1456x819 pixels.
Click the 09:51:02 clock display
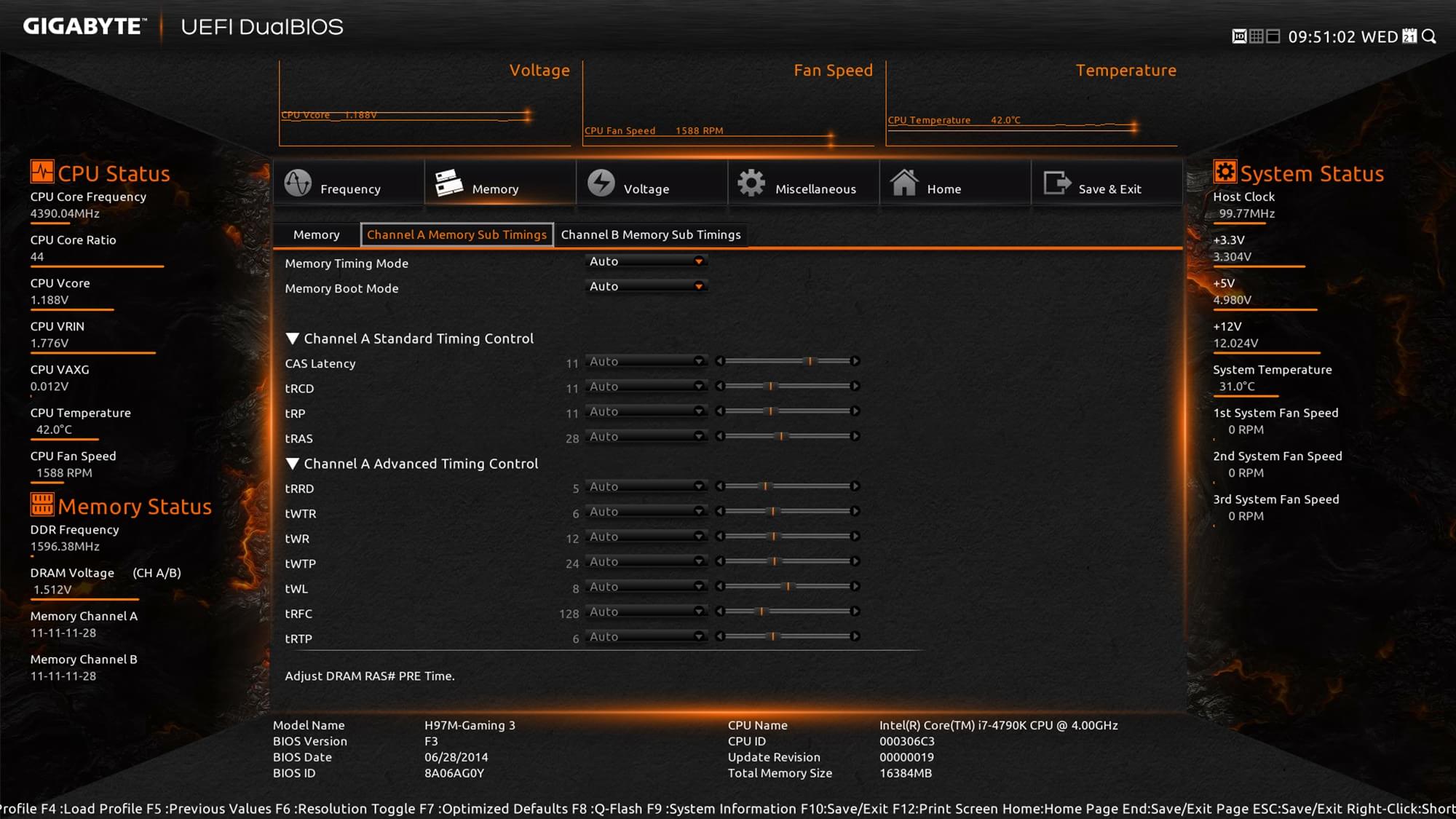click(1322, 36)
